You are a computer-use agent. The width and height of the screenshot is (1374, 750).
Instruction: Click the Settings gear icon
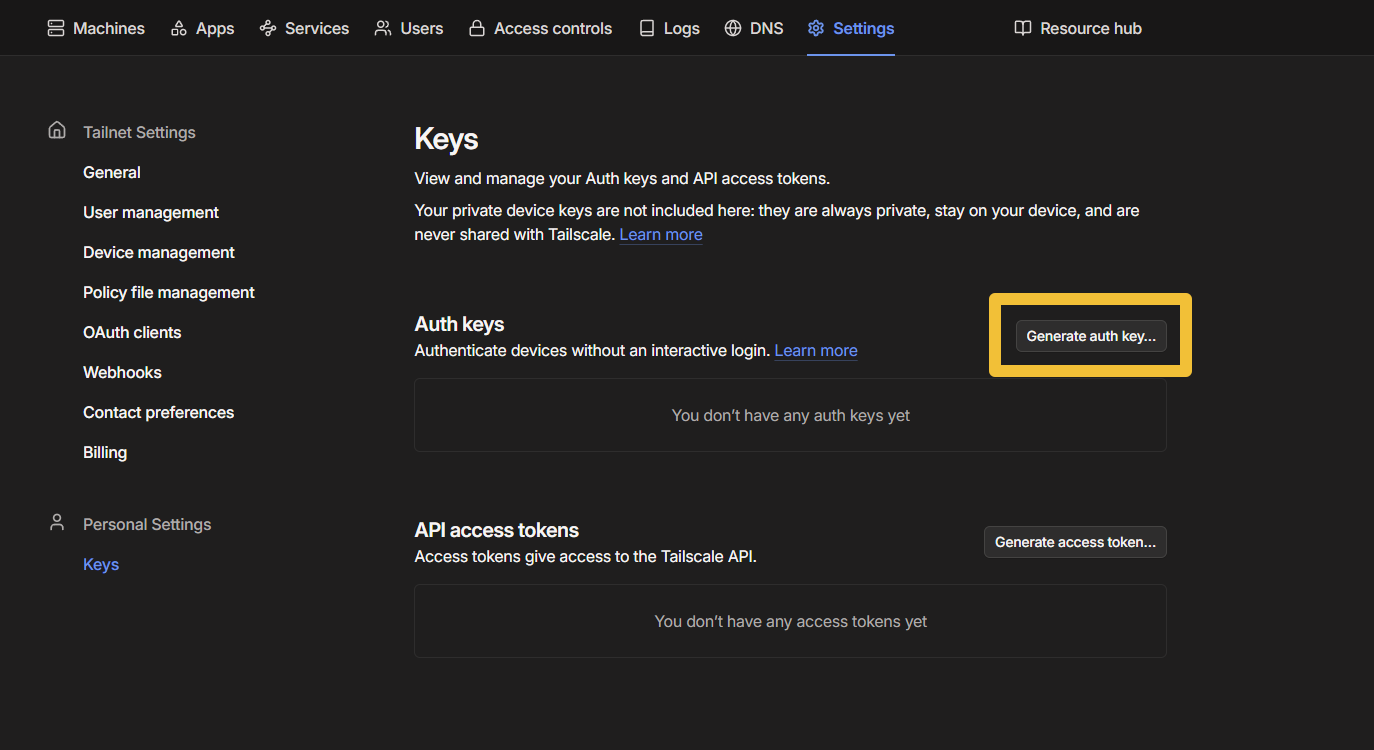(816, 28)
